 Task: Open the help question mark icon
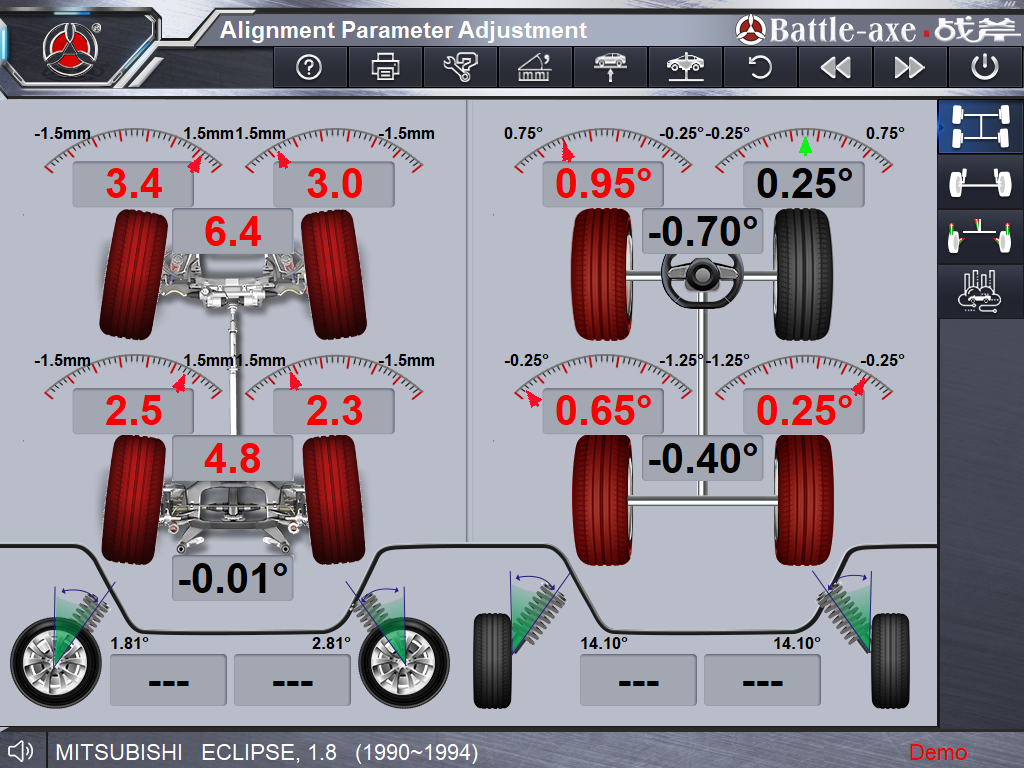(x=310, y=68)
